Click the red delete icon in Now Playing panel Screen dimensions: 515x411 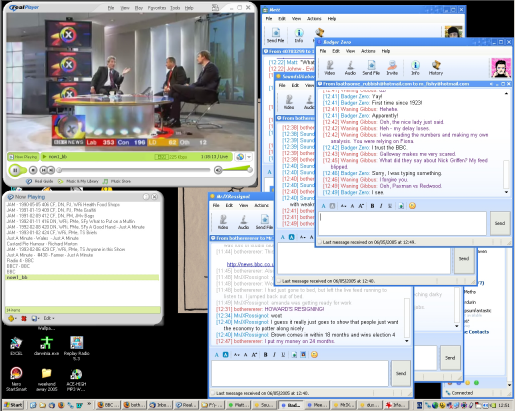[24, 318]
